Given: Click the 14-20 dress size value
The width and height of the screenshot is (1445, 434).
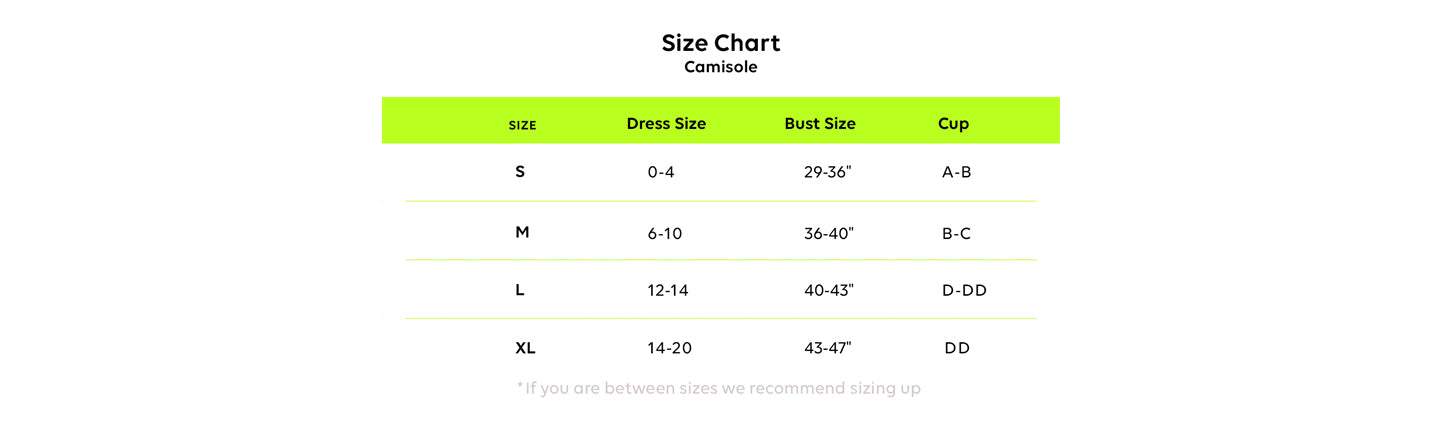Looking at the screenshot, I should [670, 348].
